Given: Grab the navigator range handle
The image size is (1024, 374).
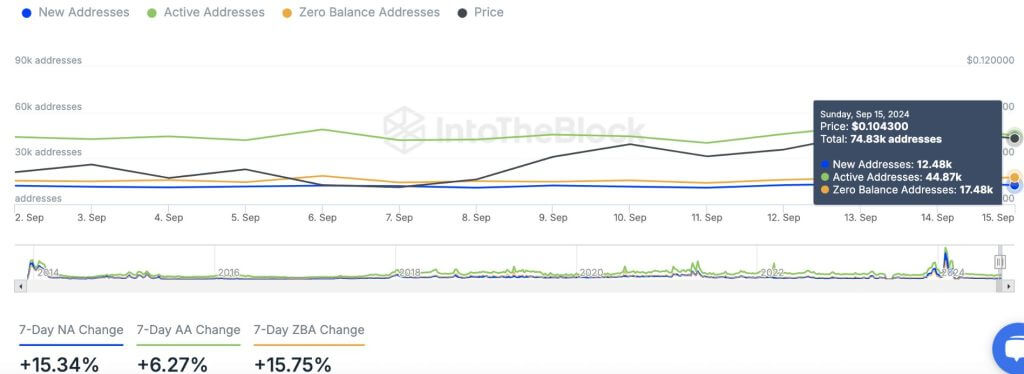Looking at the screenshot, I should [x=999, y=262].
